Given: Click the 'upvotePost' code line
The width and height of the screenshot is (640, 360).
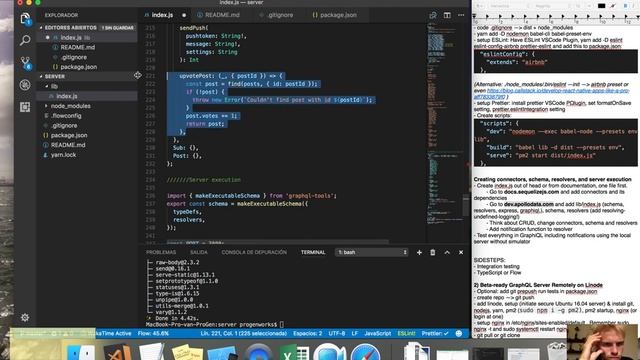Looking at the screenshot, I should point(231,76).
